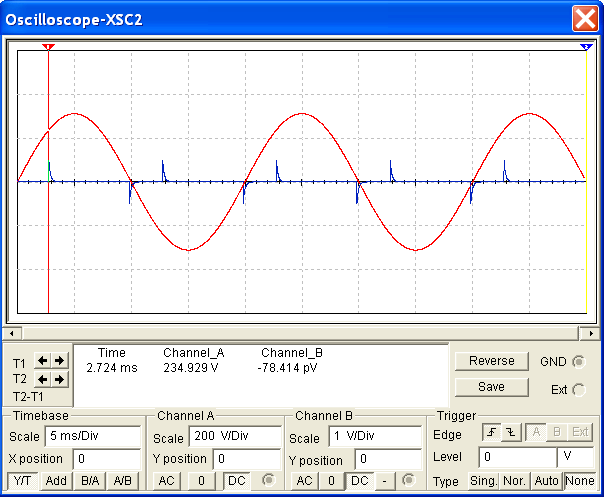This screenshot has height=498, width=604.
Task: Click Channel A Scale field 200 V/Div
Action: point(236,437)
